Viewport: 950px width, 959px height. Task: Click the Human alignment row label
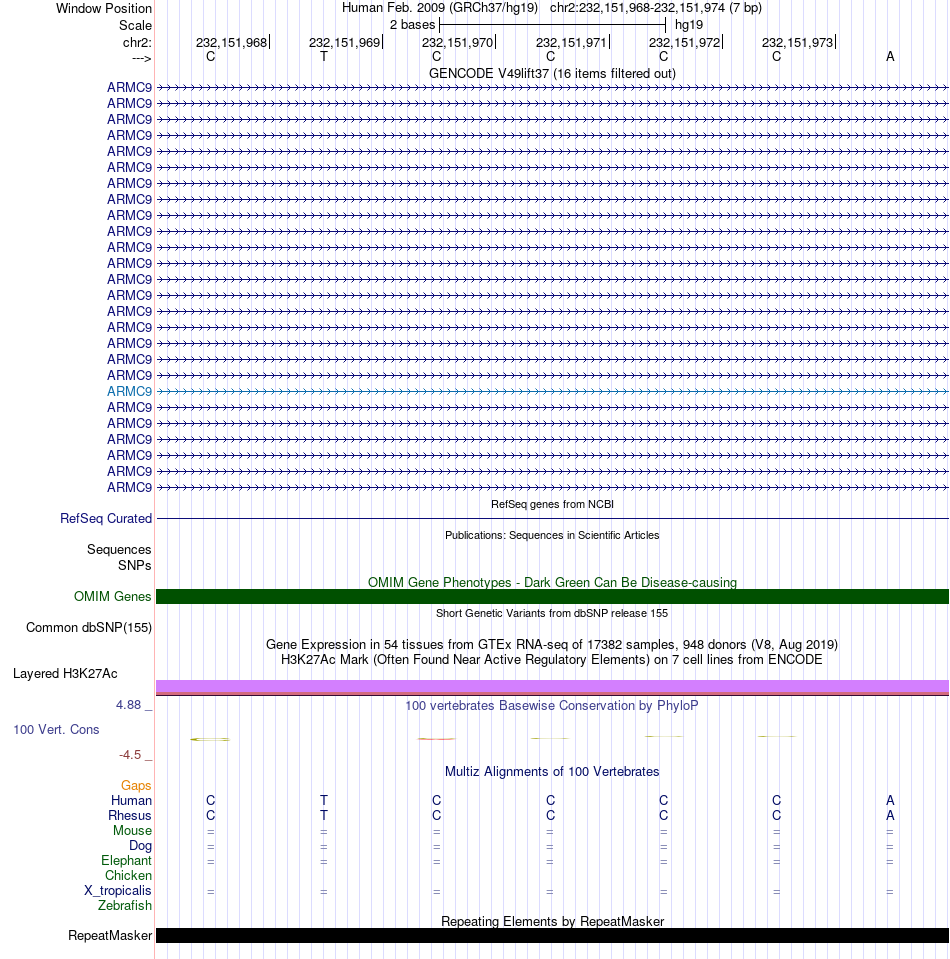[131, 801]
